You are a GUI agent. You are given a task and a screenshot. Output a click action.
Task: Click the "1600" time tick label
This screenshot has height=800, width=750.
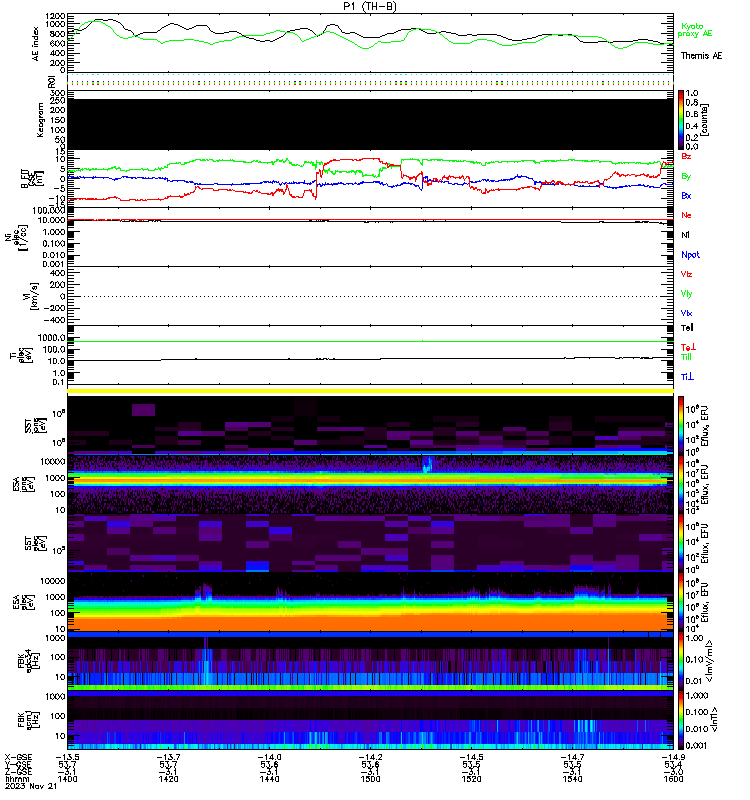coord(673,779)
